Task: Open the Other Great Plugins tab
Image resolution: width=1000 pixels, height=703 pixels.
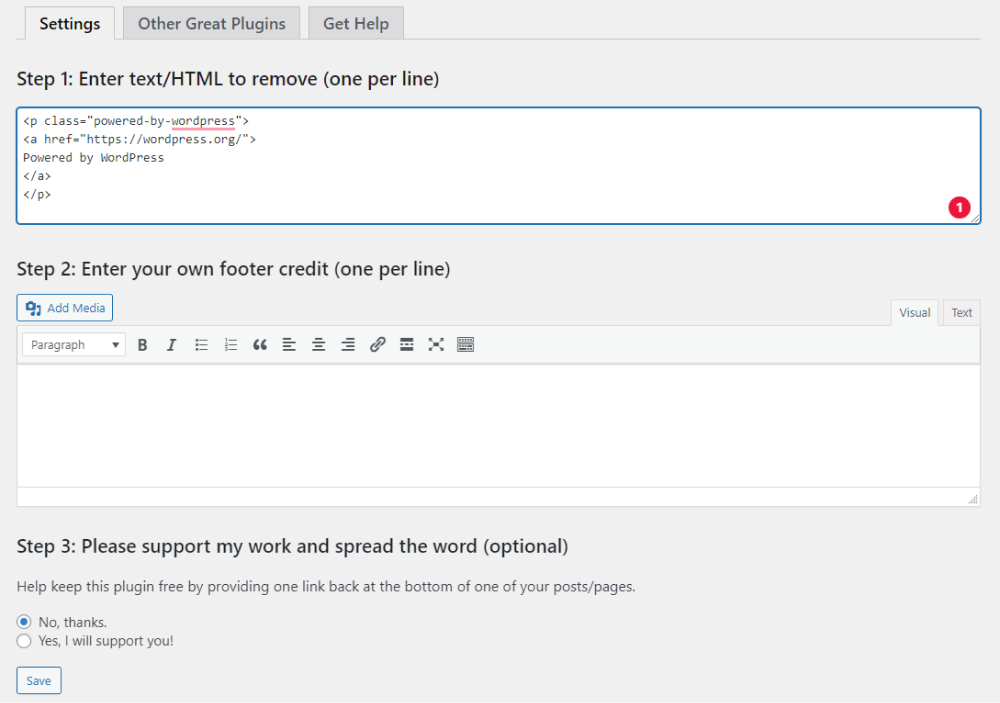Action: click(x=212, y=24)
